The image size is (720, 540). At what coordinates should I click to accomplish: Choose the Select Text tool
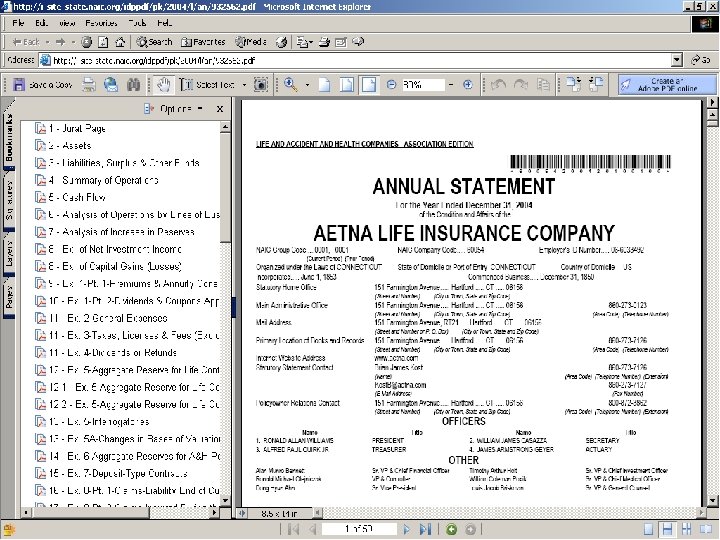[x=207, y=85]
